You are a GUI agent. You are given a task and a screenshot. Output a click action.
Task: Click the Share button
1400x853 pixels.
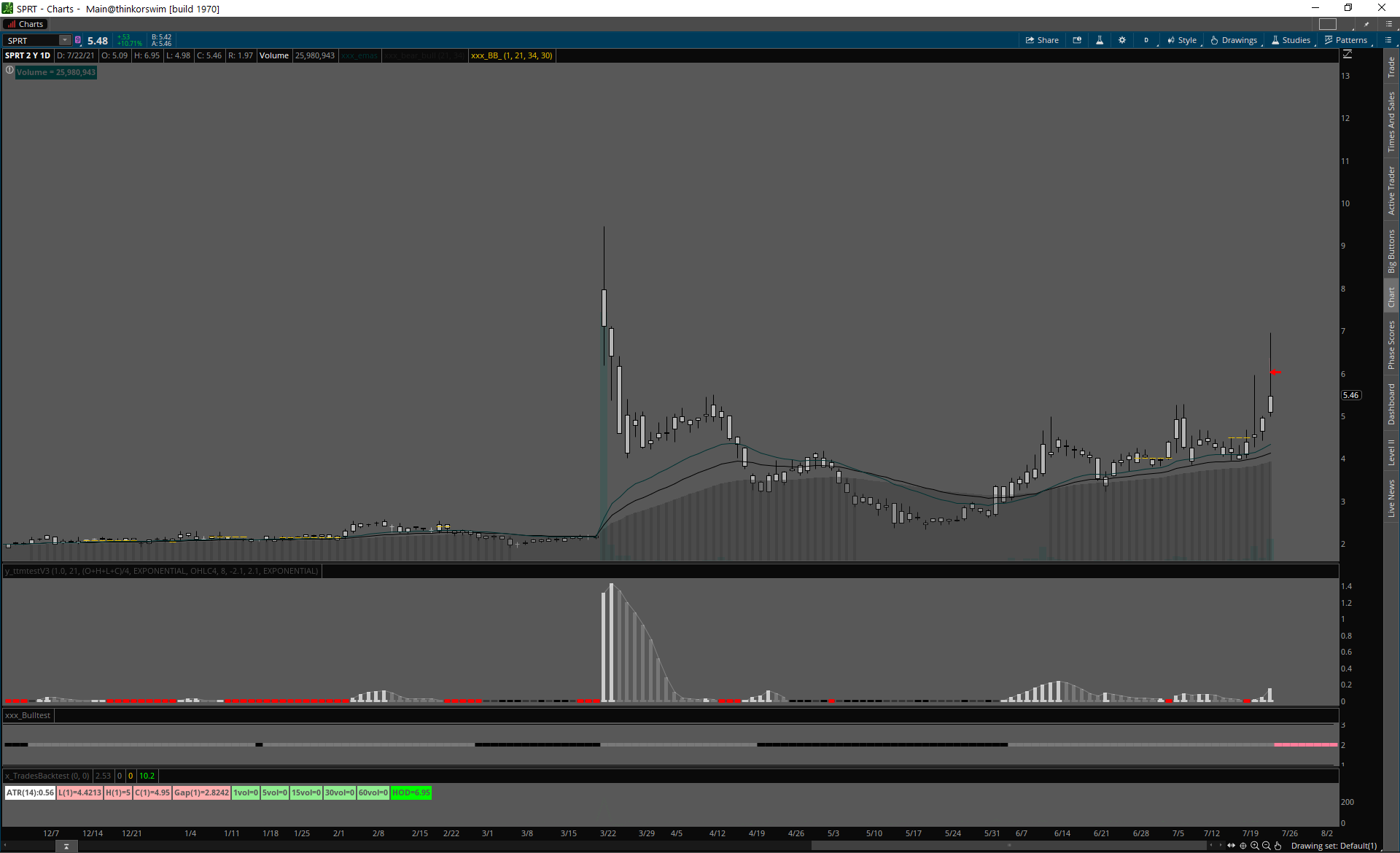(x=1042, y=40)
